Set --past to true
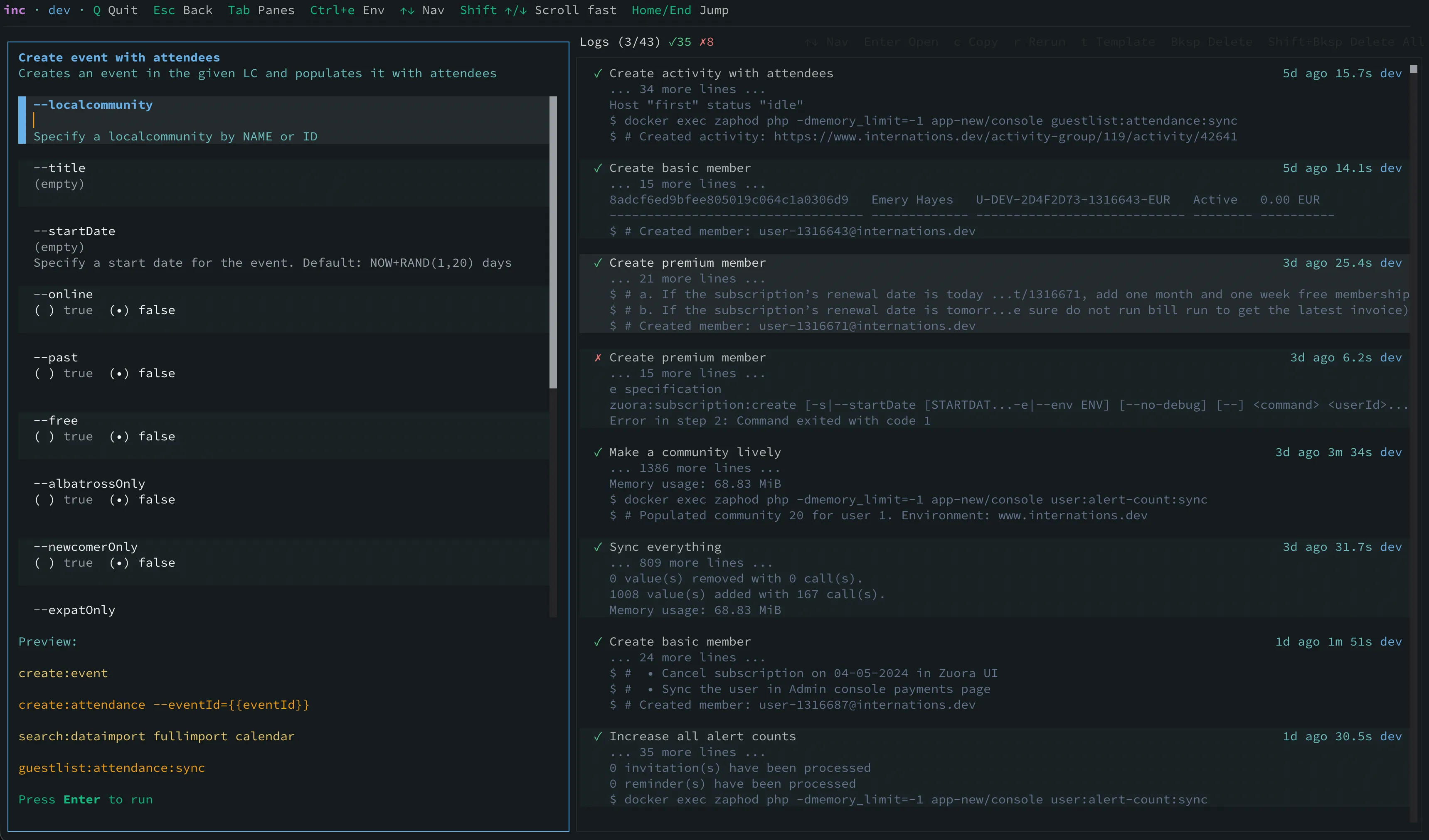This screenshot has height=840, width=1429. click(64, 373)
